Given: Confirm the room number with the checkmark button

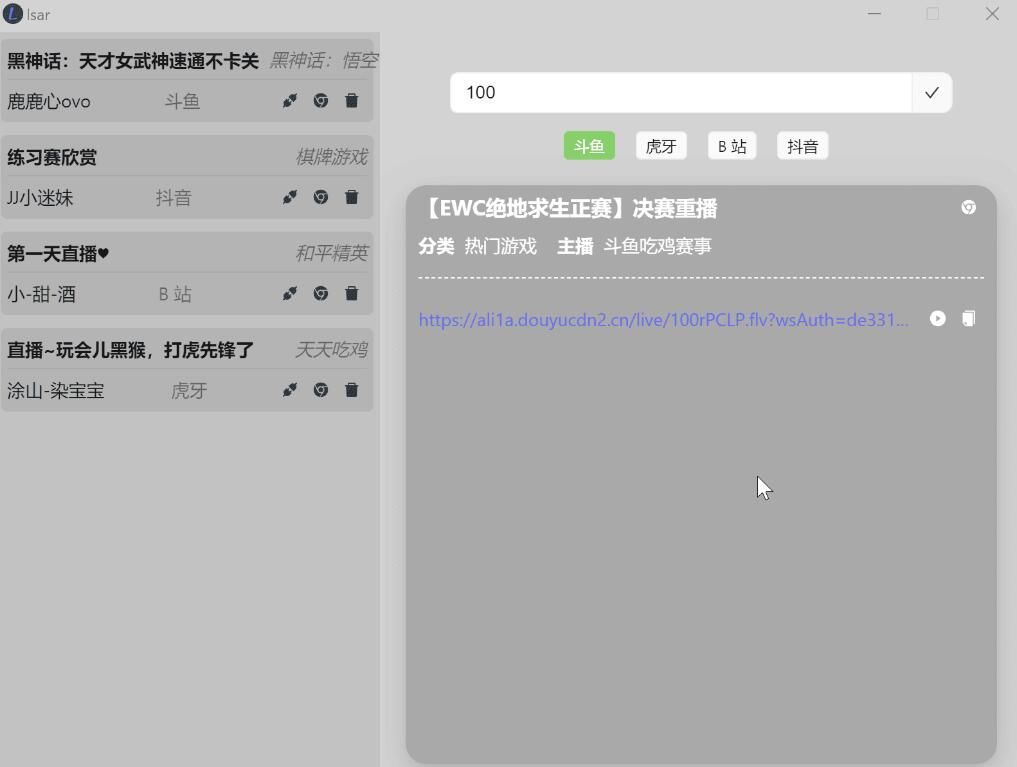Looking at the screenshot, I should coord(931,93).
